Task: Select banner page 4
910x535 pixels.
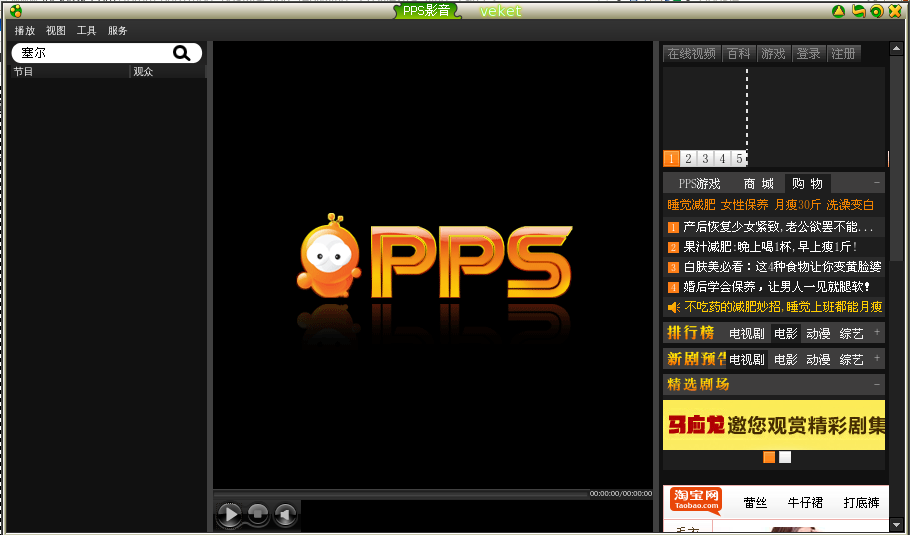Action: (x=723, y=158)
